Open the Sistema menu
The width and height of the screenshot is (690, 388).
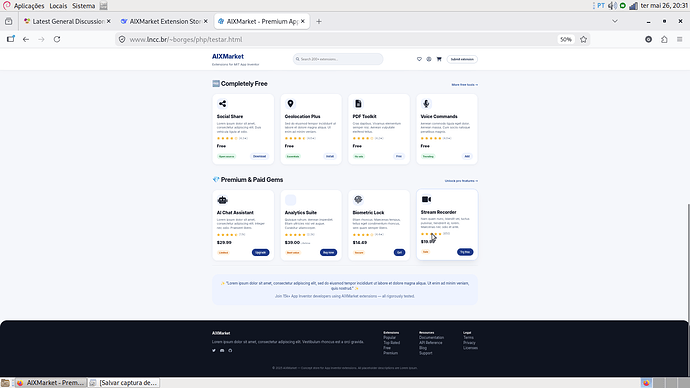click(84, 6)
